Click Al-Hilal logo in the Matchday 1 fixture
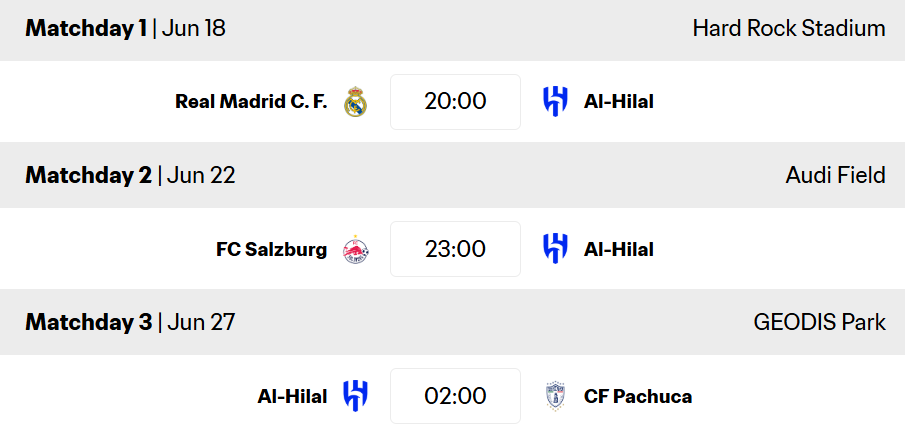The height and width of the screenshot is (436, 905). [x=555, y=102]
